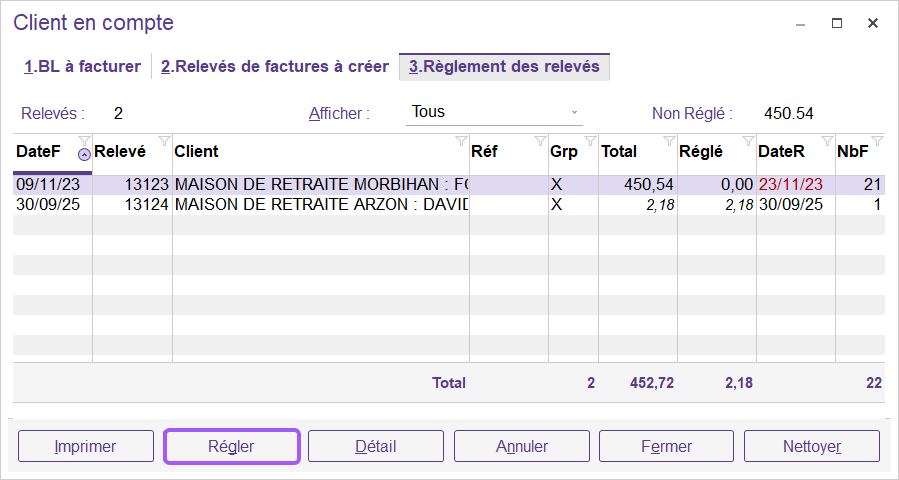
Task: Select the Règlement des relevés tab
Action: pos(504,67)
